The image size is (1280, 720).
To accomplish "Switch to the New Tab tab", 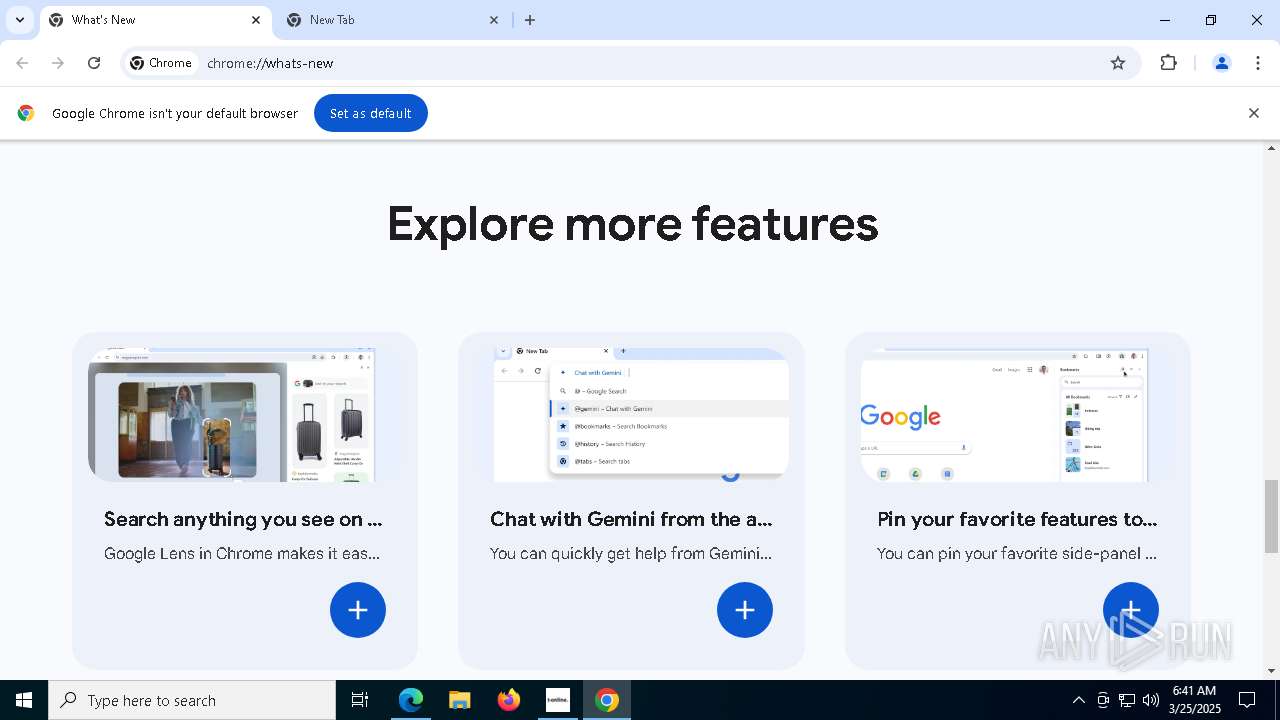I will [392, 20].
